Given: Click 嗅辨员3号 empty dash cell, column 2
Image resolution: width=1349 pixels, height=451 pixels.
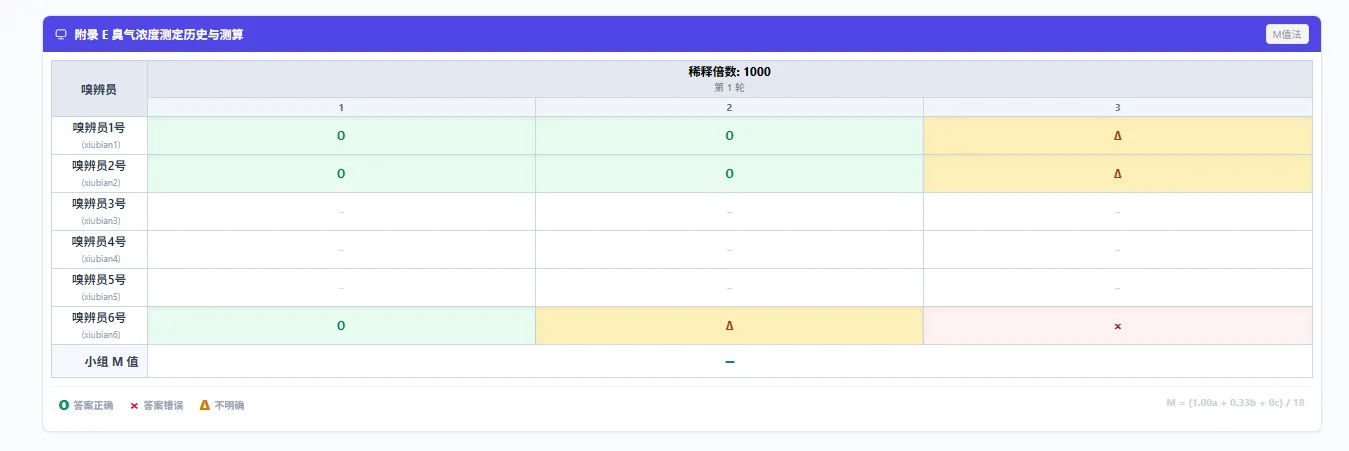Looking at the screenshot, I should click(x=729, y=212).
